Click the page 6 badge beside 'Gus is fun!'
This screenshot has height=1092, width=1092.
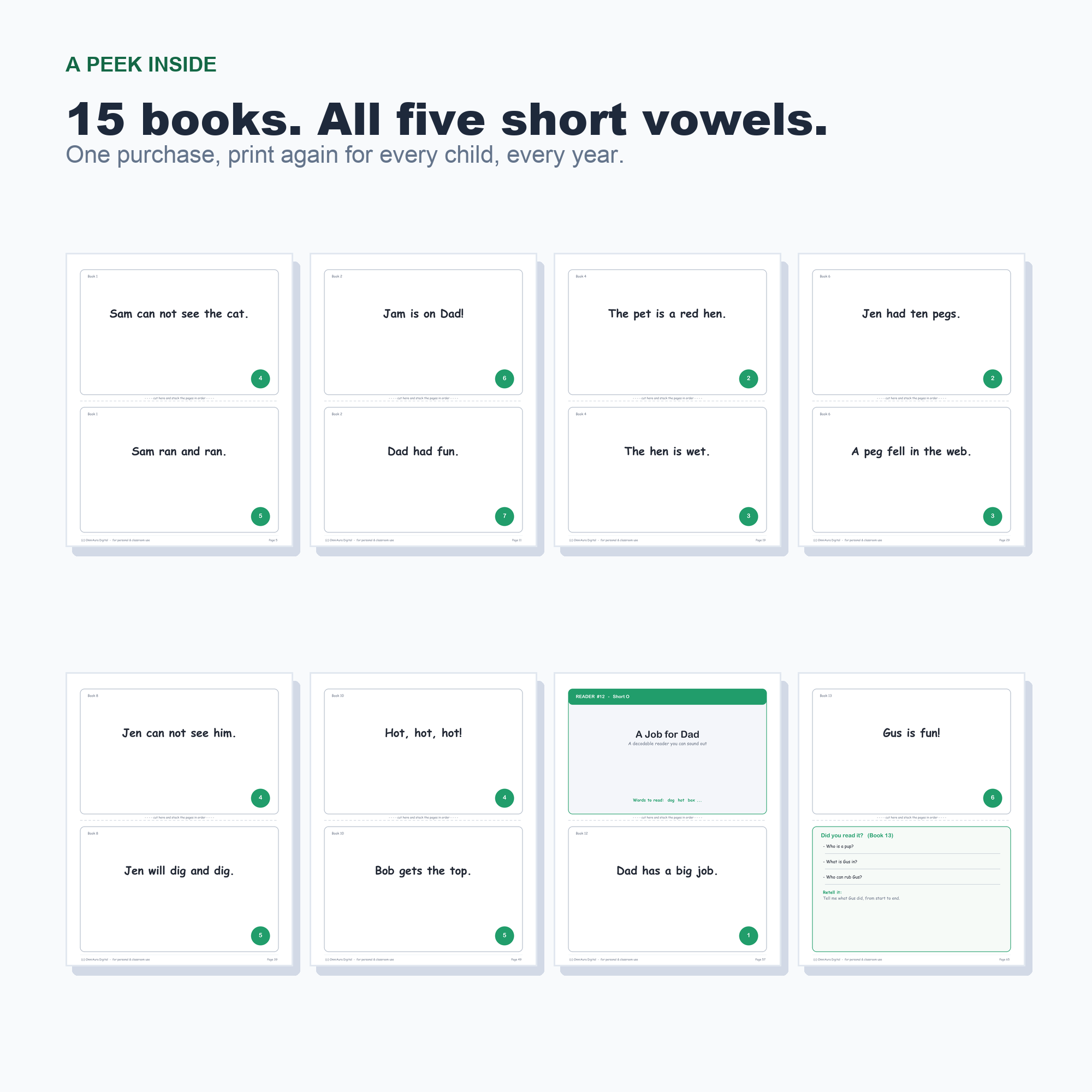click(x=993, y=798)
